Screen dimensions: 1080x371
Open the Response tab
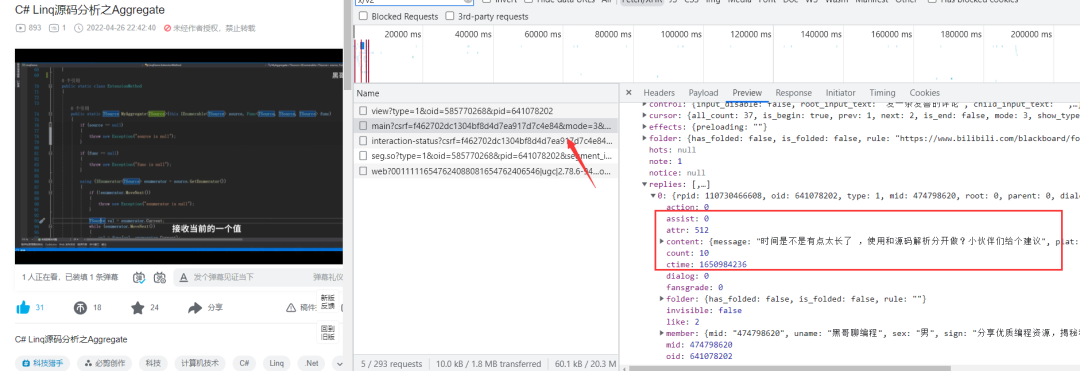tap(793, 93)
